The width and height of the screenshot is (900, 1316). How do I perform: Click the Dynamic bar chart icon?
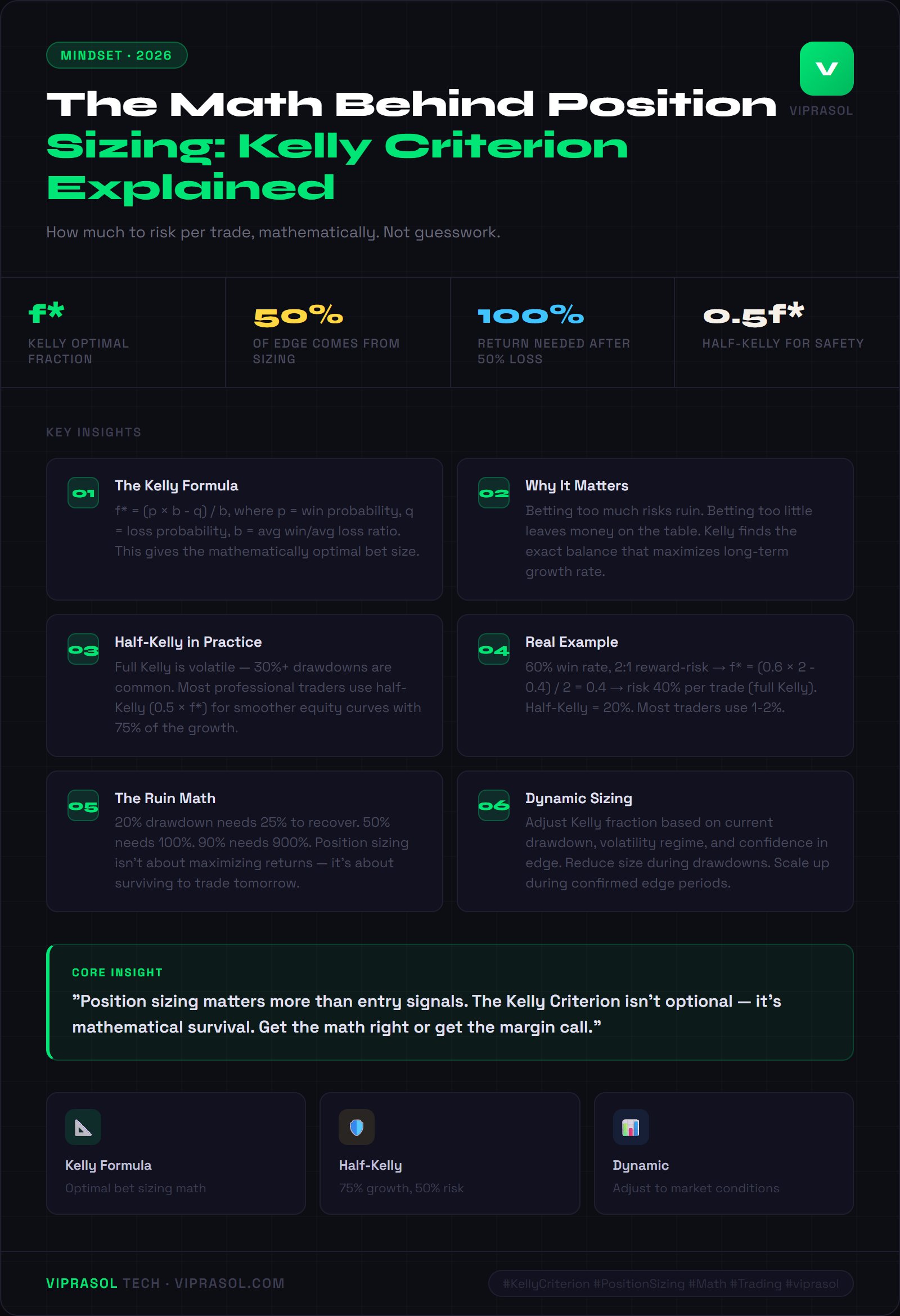pos(631,1127)
